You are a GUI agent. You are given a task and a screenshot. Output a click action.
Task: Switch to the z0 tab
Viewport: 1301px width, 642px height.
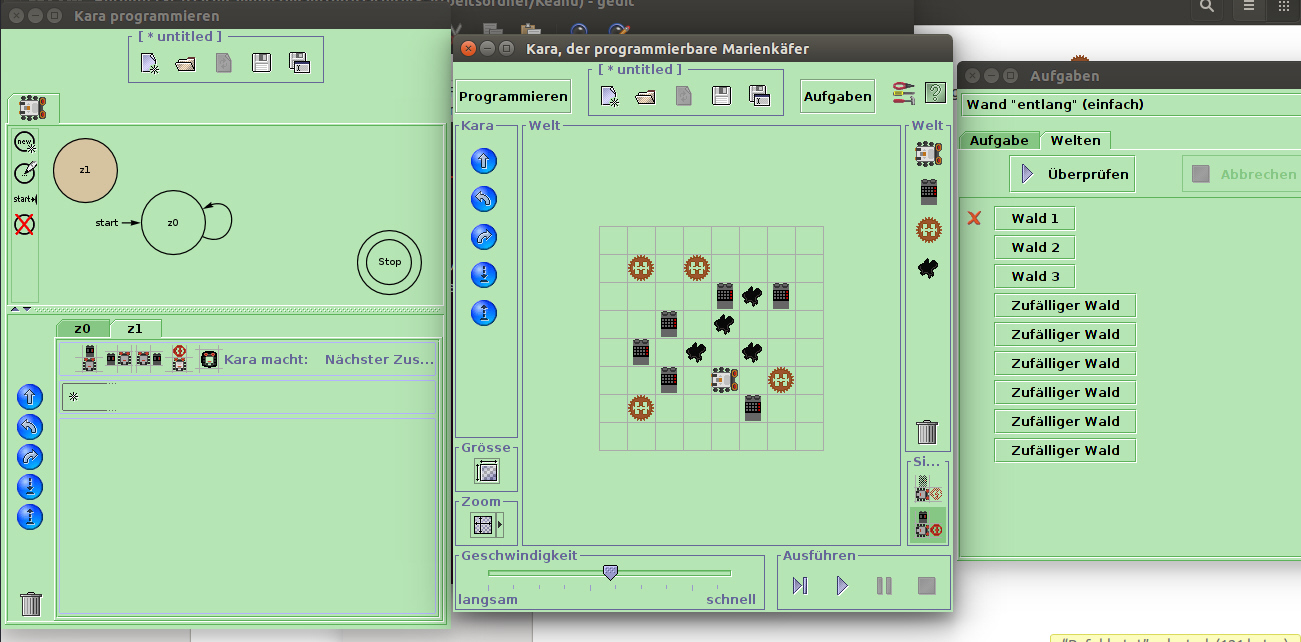[x=83, y=328]
